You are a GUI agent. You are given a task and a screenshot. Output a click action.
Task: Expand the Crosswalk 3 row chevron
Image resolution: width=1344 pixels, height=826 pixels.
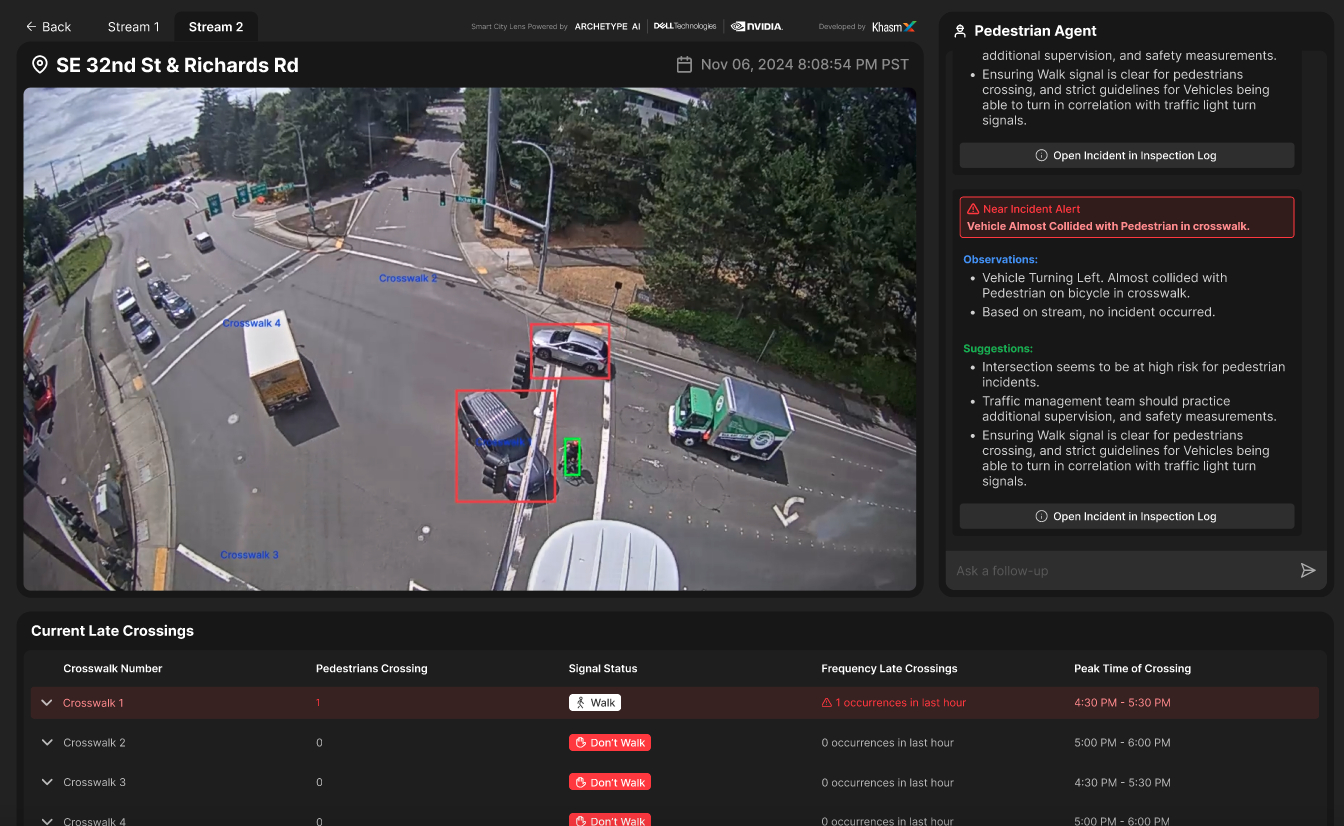(x=46, y=782)
